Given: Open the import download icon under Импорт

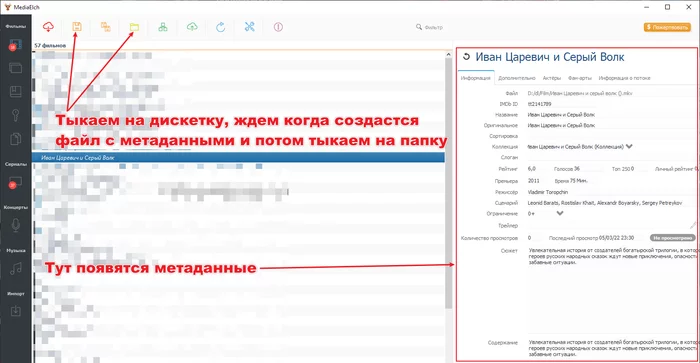Looking at the screenshot, I should coord(16,311).
